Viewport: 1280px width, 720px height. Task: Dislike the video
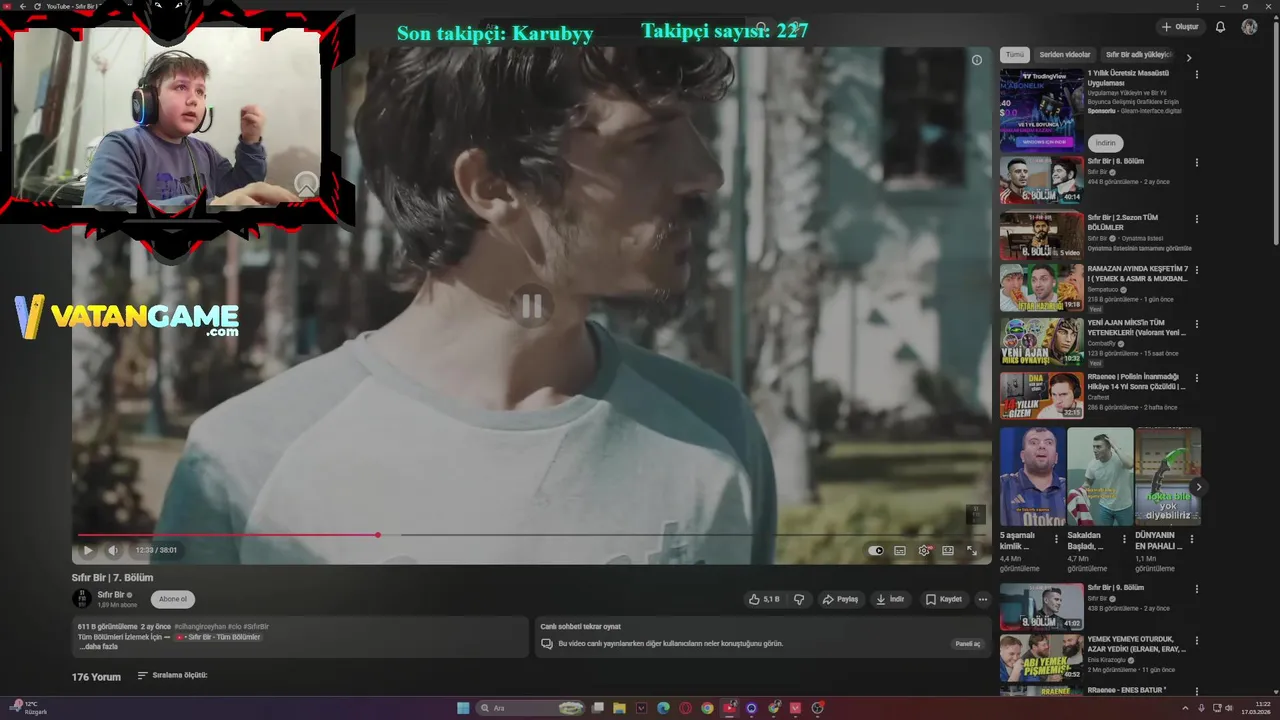click(799, 599)
